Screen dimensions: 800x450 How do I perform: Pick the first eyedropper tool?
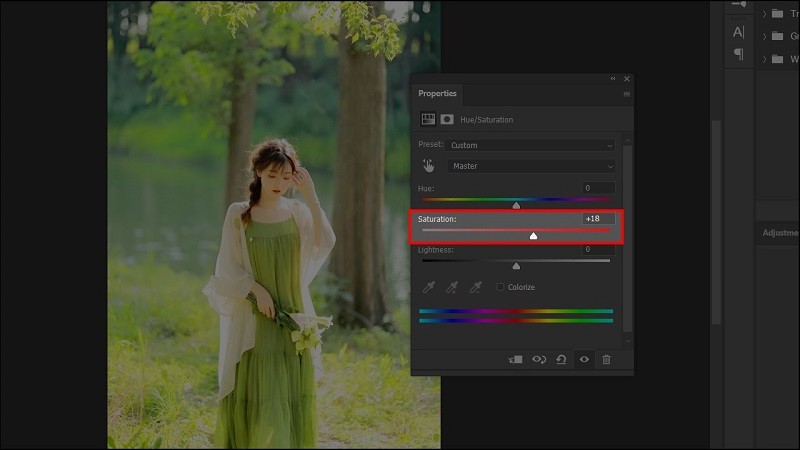coord(429,287)
